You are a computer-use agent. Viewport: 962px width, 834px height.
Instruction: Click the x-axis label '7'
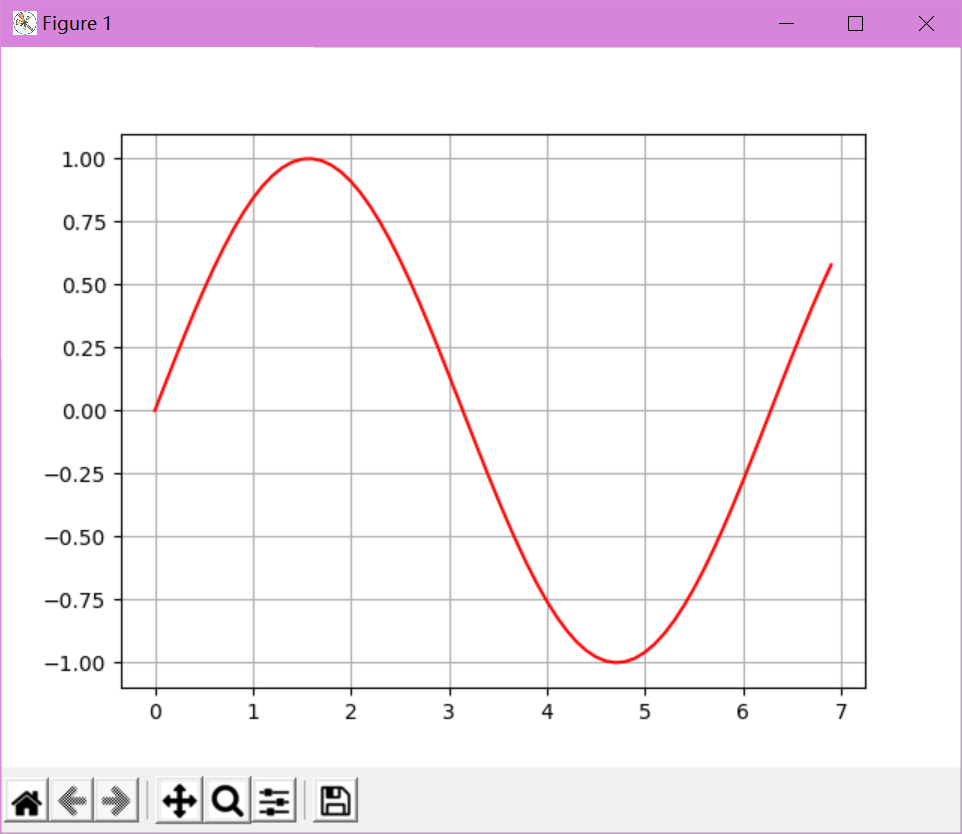pyautogui.click(x=841, y=712)
